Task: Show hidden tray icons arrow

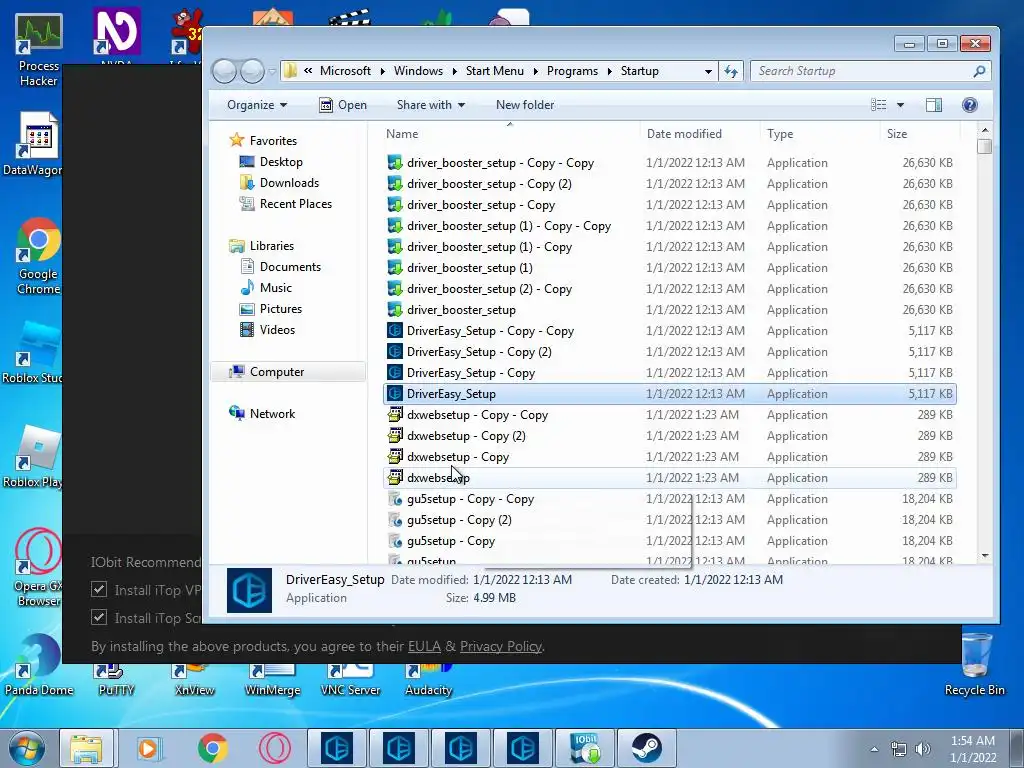Action: click(874, 749)
